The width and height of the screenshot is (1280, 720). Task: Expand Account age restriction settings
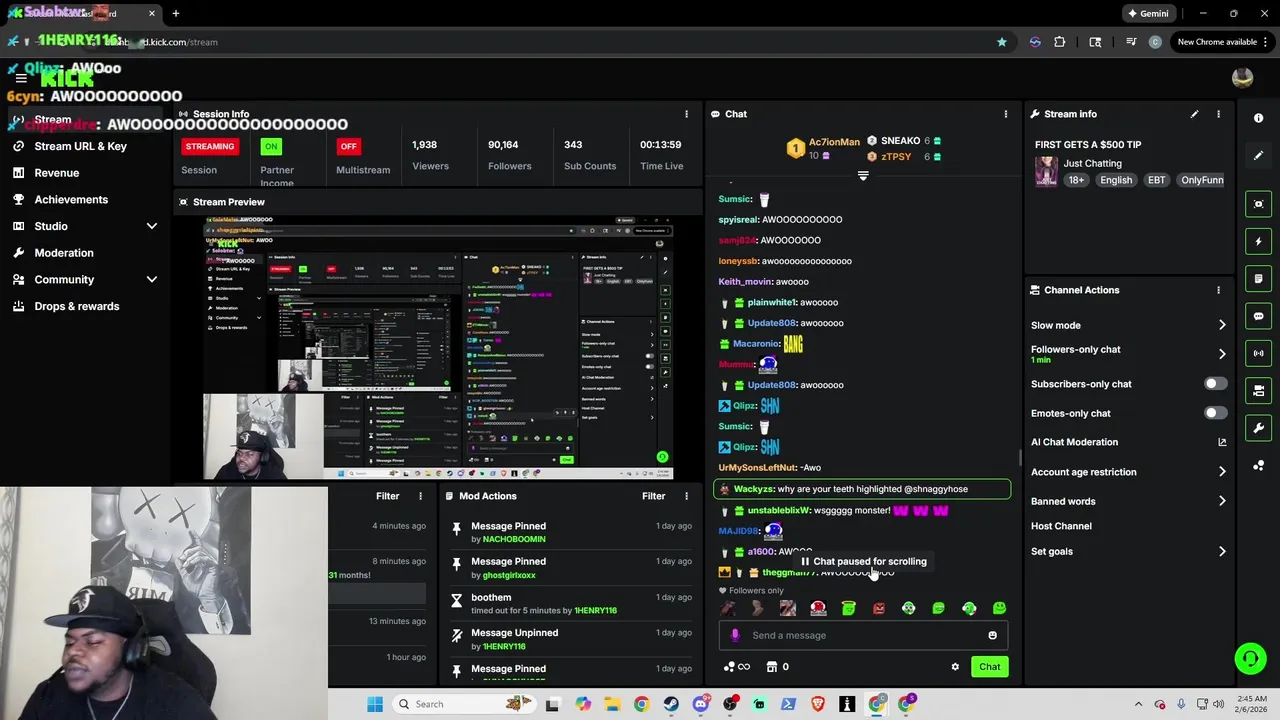click(x=1222, y=472)
